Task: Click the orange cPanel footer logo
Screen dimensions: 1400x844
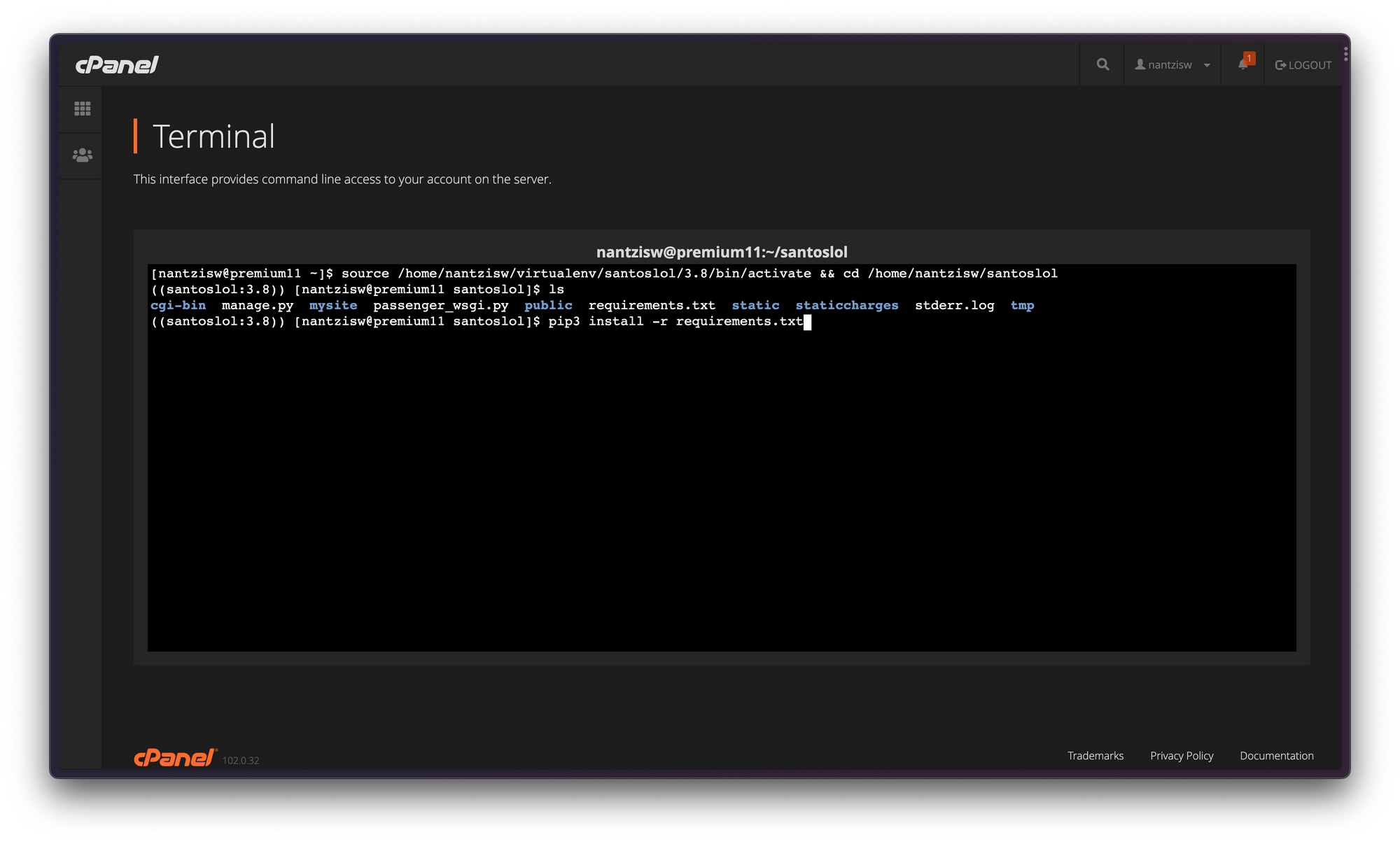Action: click(x=175, y=757)
